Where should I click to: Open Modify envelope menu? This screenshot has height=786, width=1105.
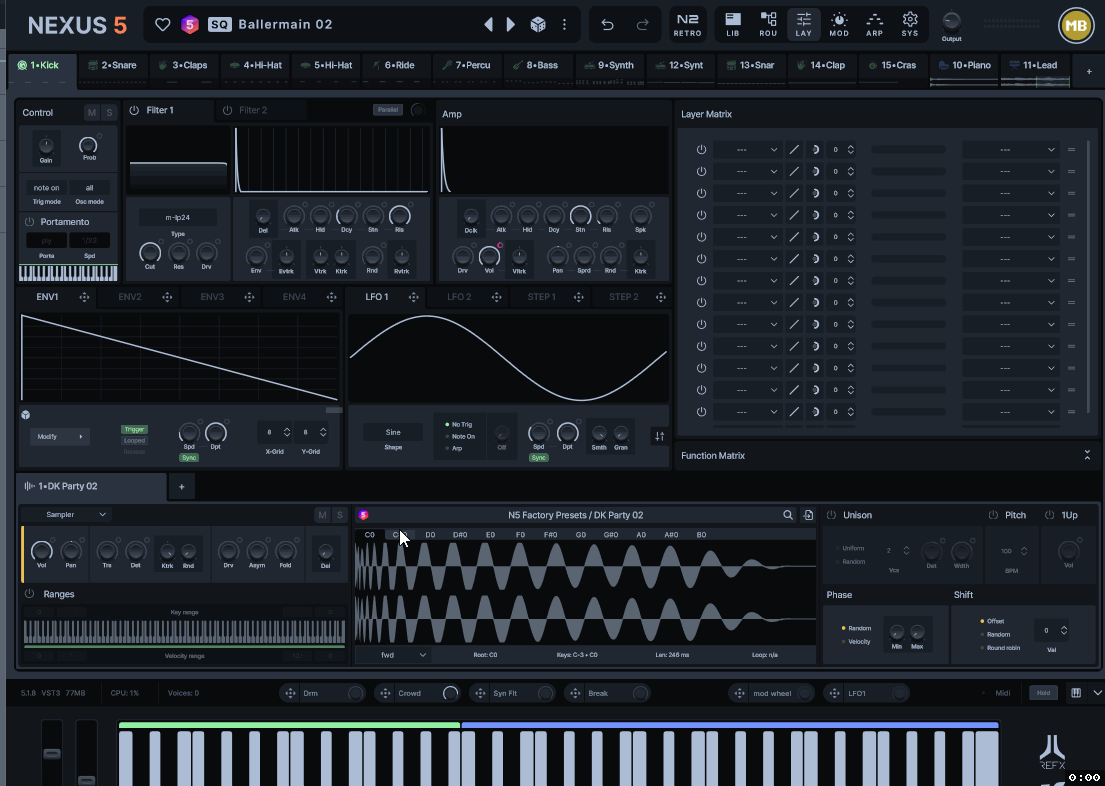[x=60, y=436]
